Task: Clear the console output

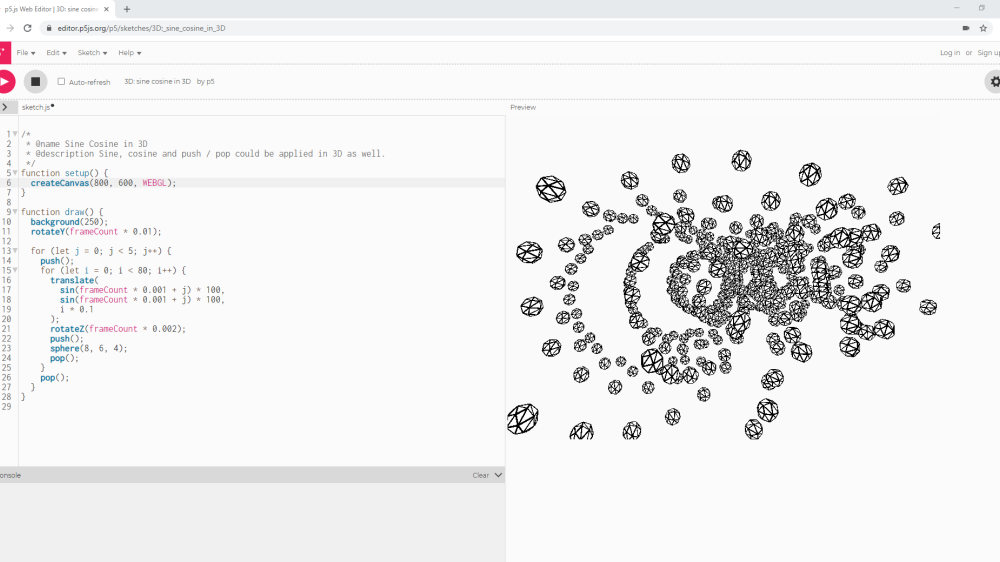Action: (480, 475)
